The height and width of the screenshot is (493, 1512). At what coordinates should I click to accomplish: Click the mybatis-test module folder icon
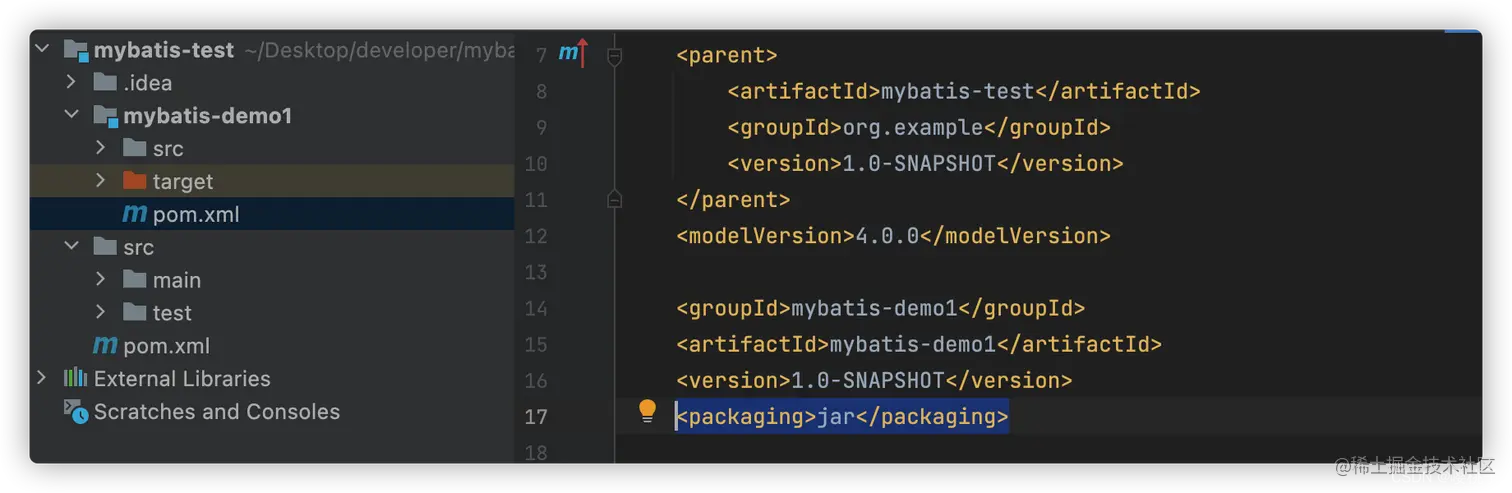point(77,50)
